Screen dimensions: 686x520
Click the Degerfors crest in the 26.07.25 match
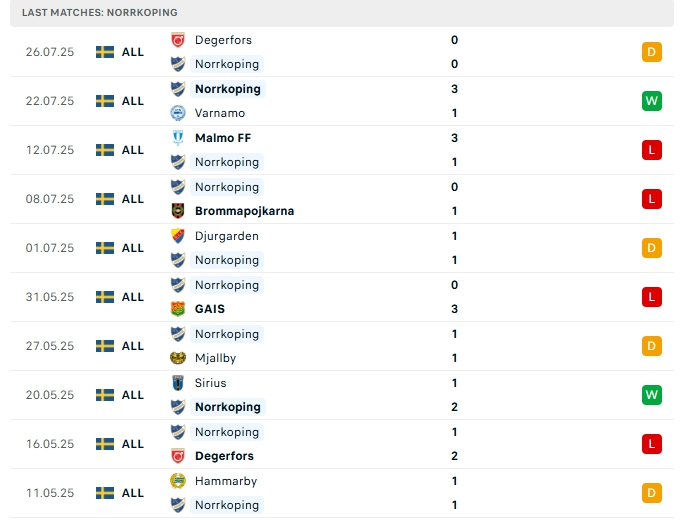tap(178, 40)
